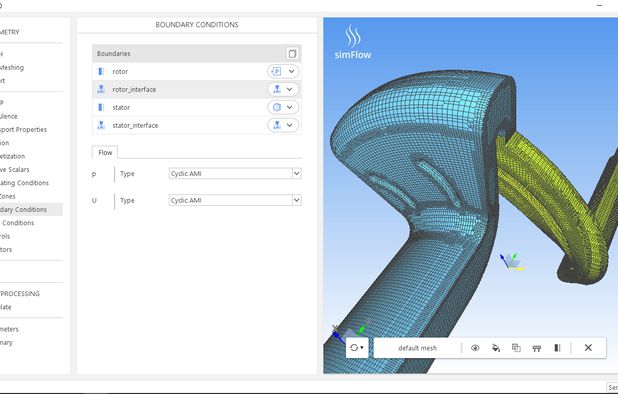Click the type icon for stator_interface
The height and width of the screenshot is (394, 618).
(277, 125)
